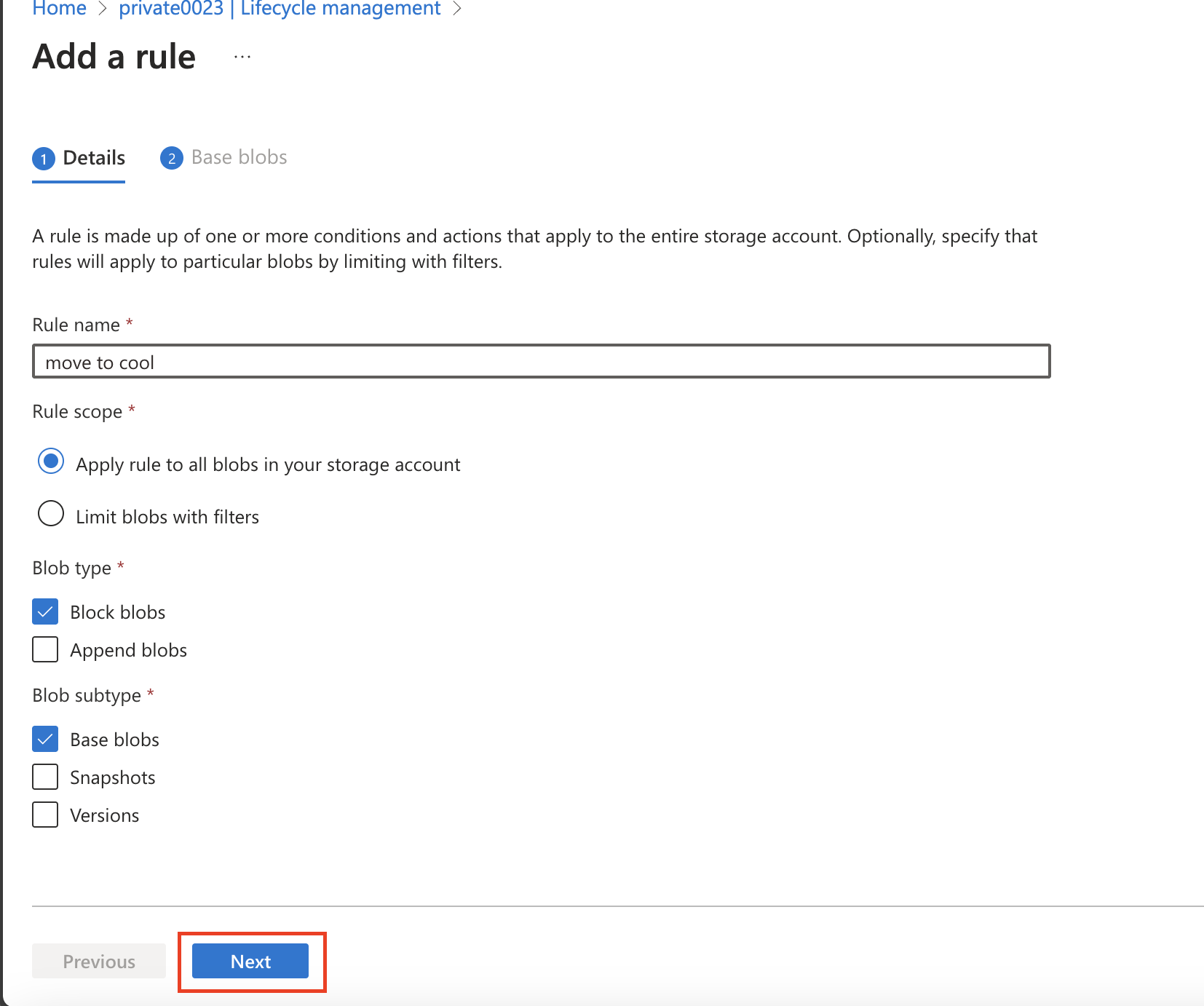
Task: Click the Next button
Action: pos(250,962)
